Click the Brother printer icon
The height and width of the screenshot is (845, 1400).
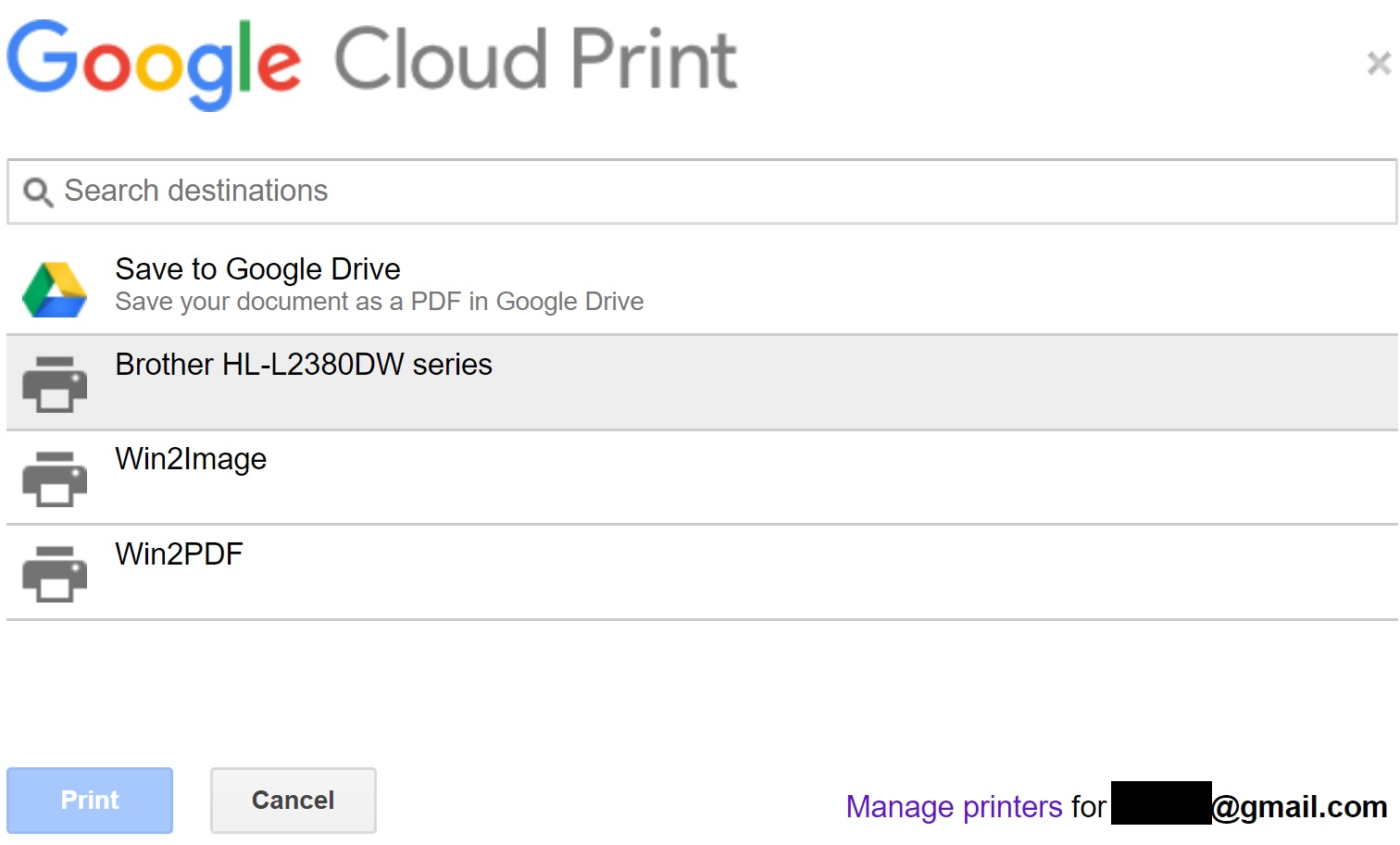click(x=53, y=382)
